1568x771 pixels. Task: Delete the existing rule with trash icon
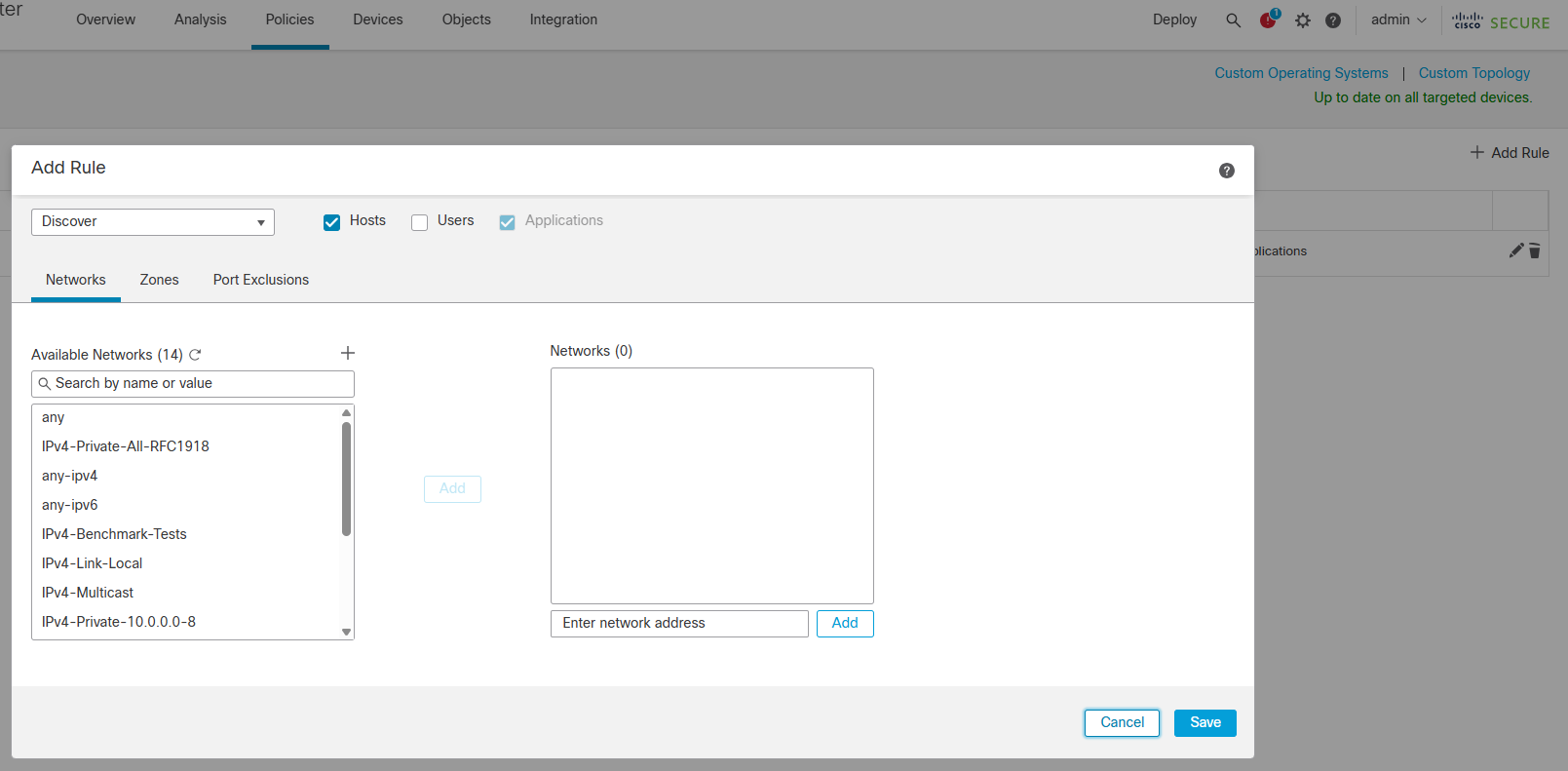click(1534, 251)
